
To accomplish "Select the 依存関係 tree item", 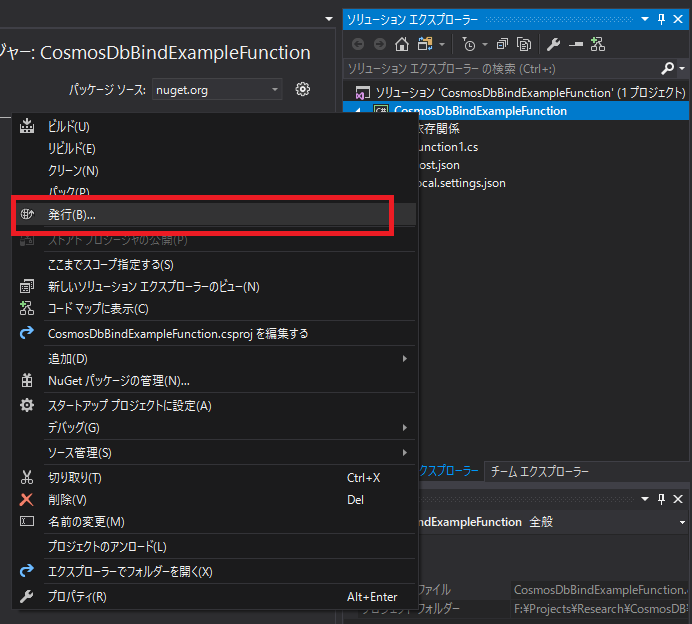I will pos(438,128).
